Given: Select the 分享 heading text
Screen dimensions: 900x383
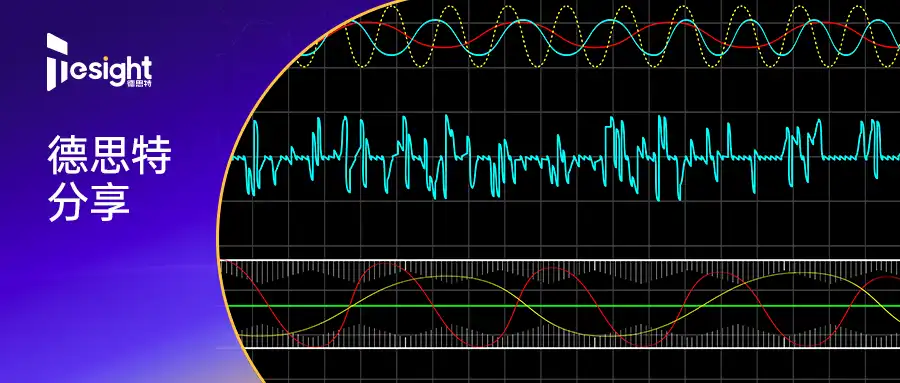Looking at the screenshot, I should tap(89, 202).
